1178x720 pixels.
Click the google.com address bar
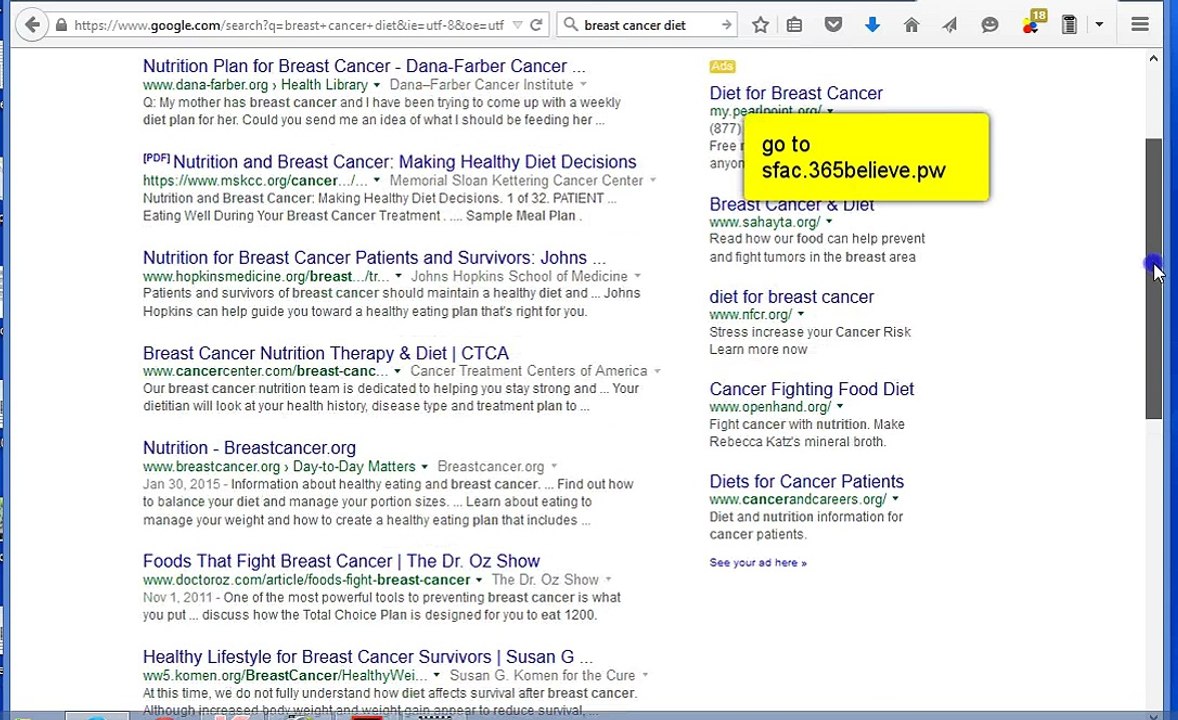coord(289,25)
